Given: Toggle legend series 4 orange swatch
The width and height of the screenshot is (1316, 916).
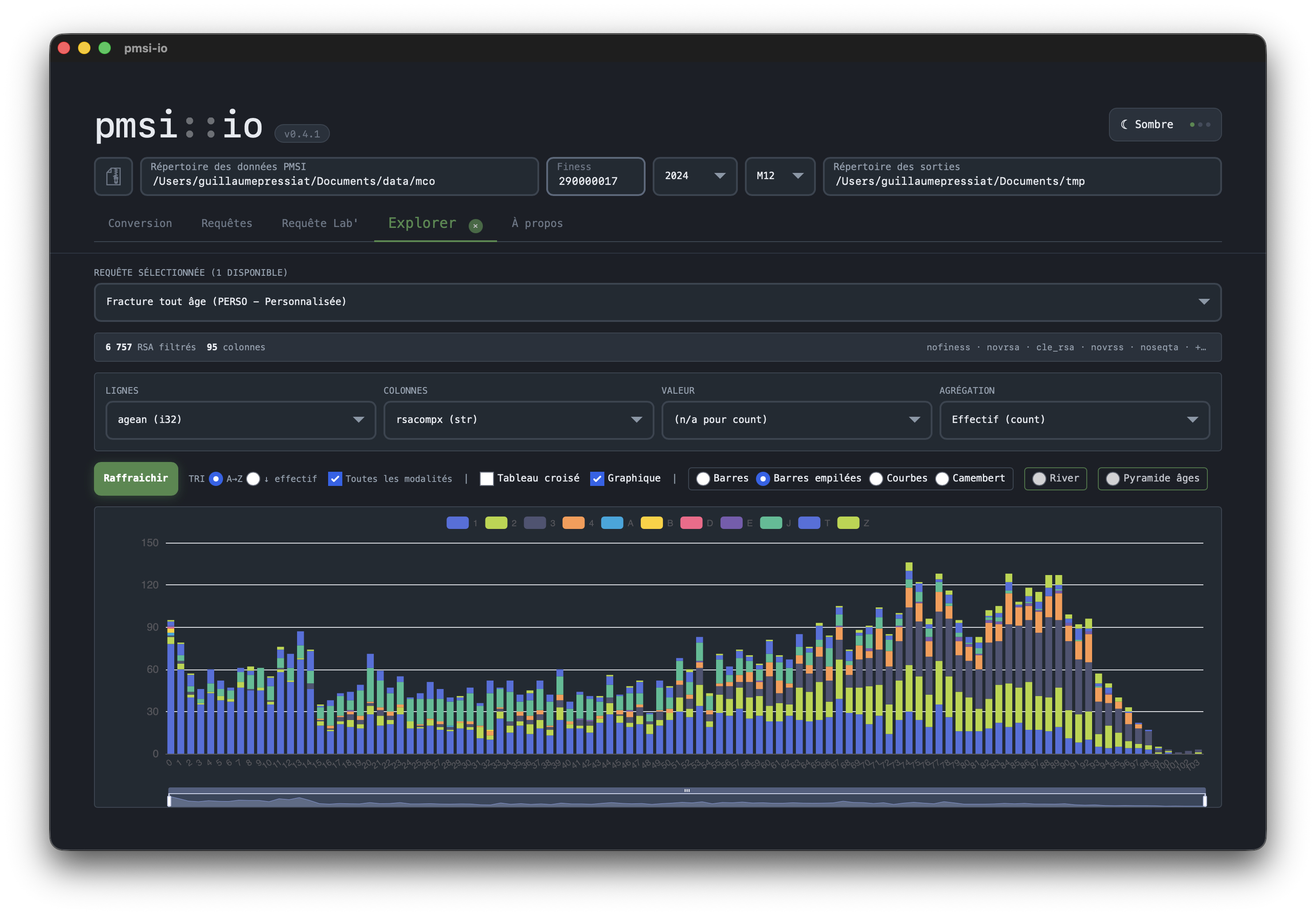Looking at the screenshot, I should [x=574, y=523].
